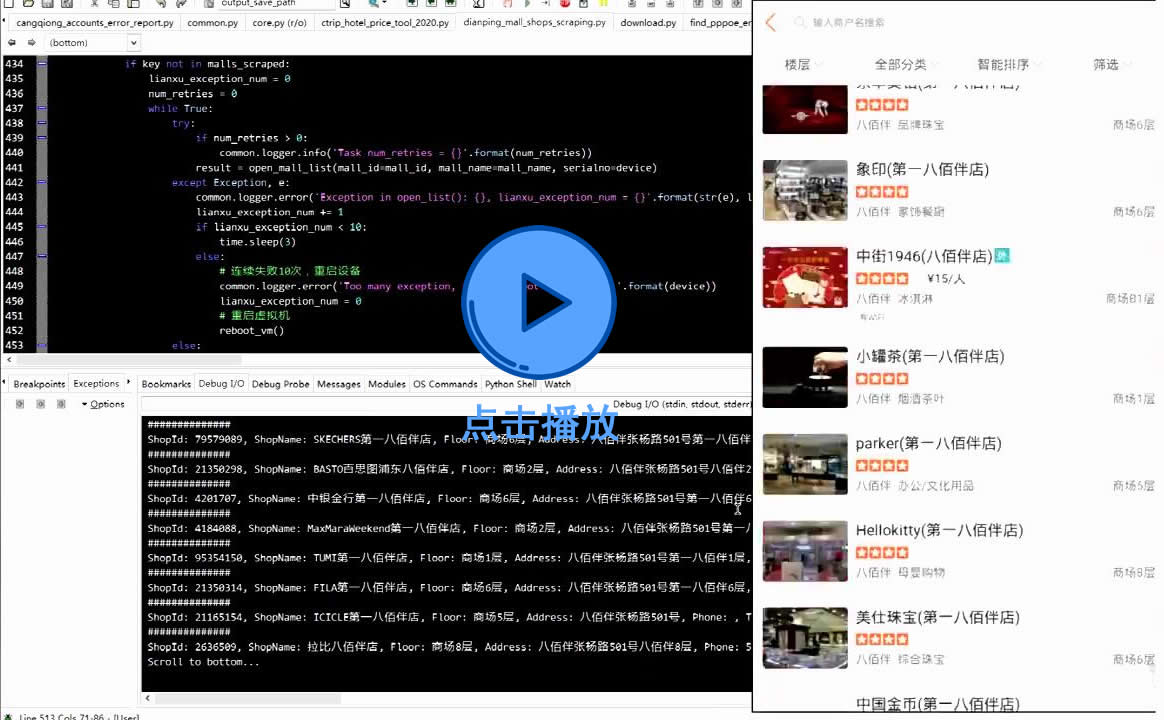The height and width of the screenshot is (720, 1164).
Task: Tap shop name Hellokitty(第一八佰伴店)
Action: [x=939, y=530]
